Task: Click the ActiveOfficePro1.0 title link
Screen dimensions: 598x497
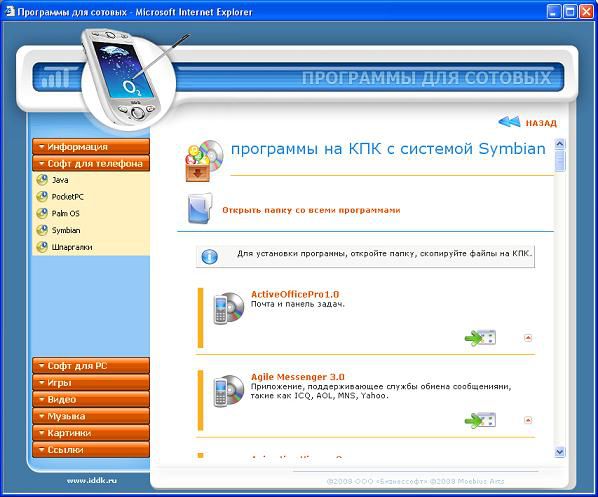Action: coord(295,294)
